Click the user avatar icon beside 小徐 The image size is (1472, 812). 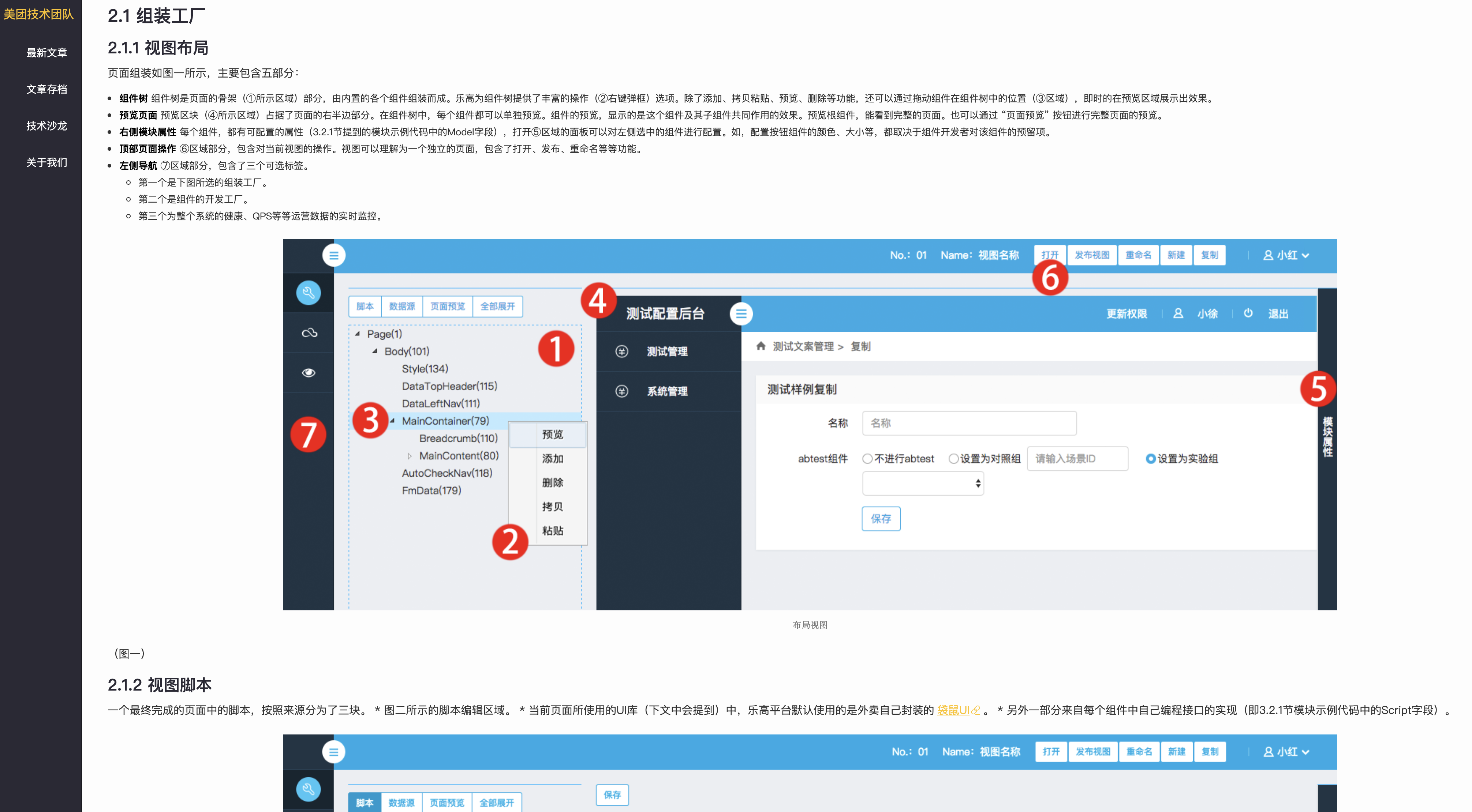pos(1178,313)
